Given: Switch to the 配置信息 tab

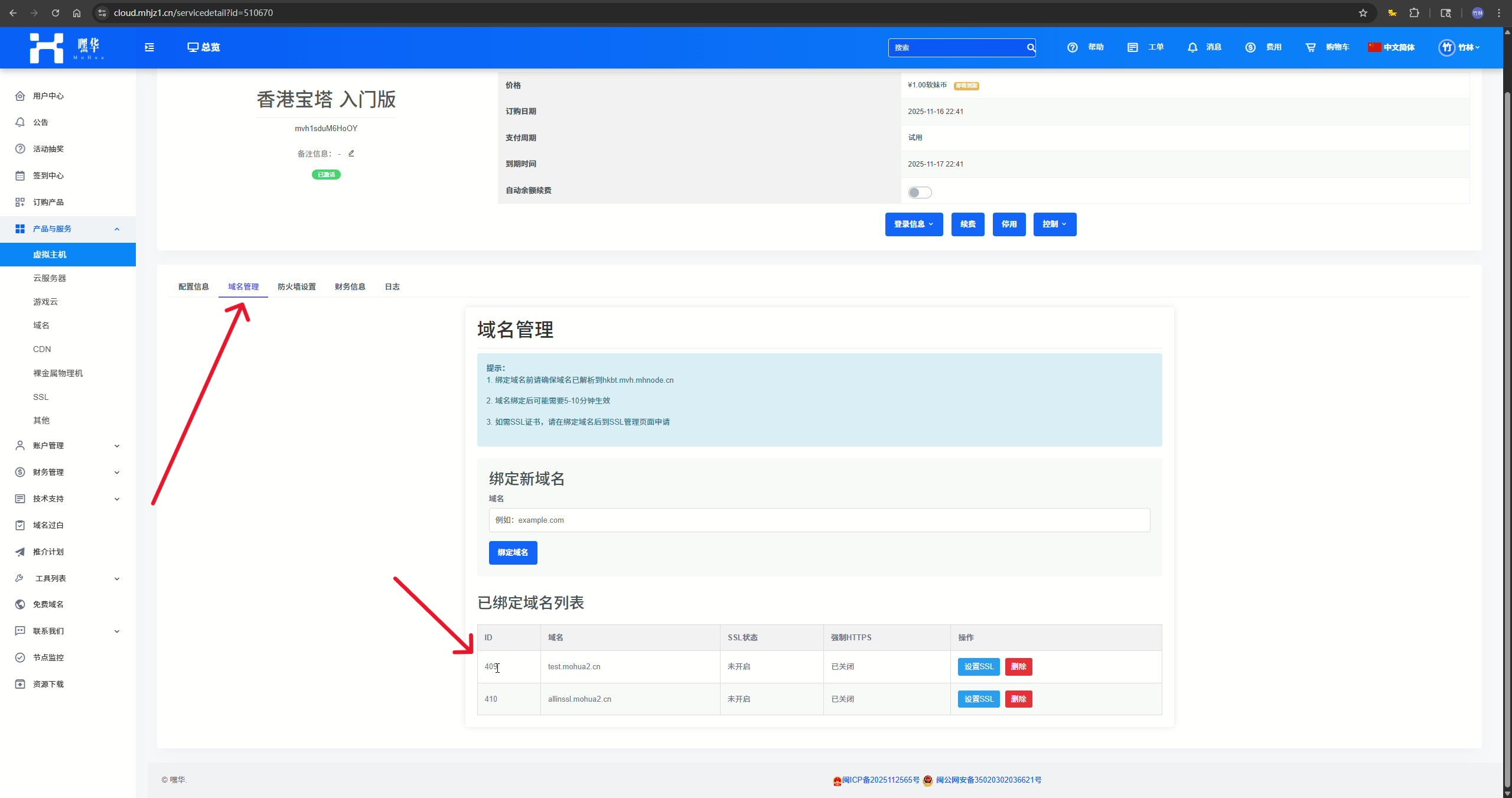Looking at the screenshot, I should point(193,286).
